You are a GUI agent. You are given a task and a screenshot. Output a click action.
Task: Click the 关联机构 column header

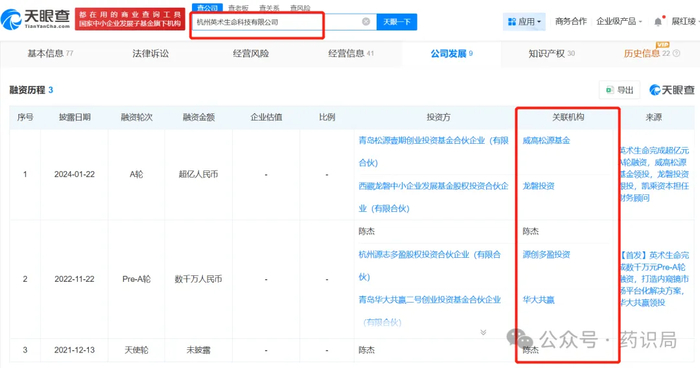tap(568, 117)
